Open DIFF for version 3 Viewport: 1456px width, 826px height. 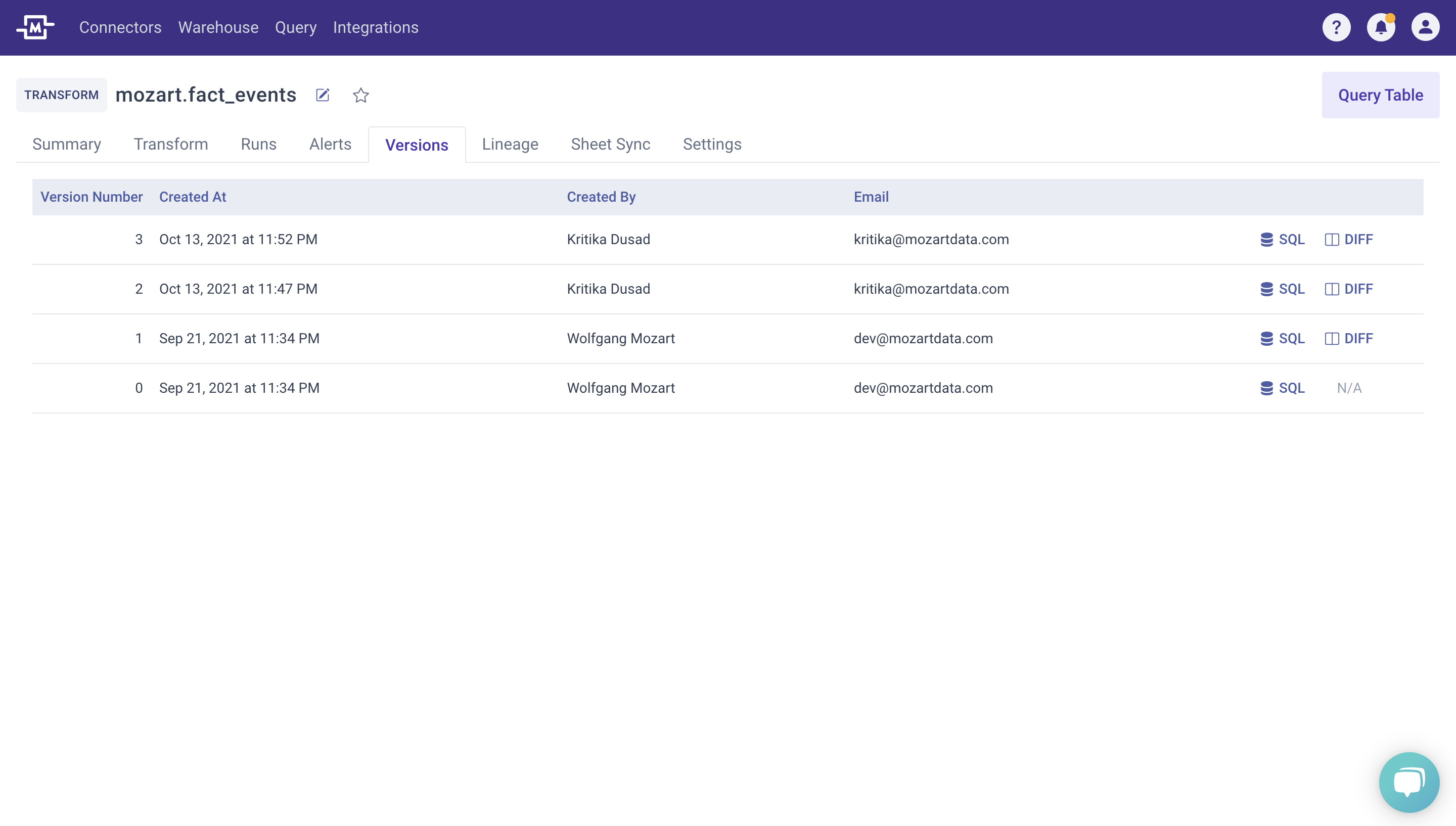1349,240
